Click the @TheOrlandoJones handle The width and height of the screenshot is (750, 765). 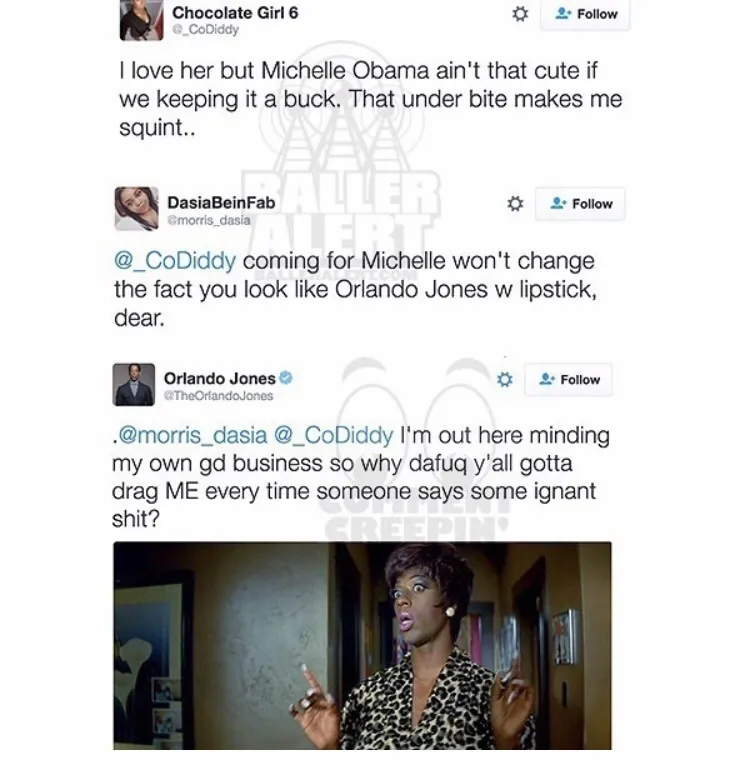point(218,396)
